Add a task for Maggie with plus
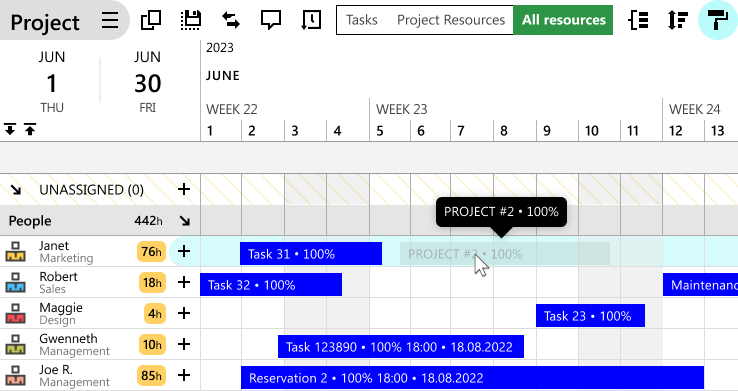Screen dimensions: 738x391 click(x=184, y=313)
